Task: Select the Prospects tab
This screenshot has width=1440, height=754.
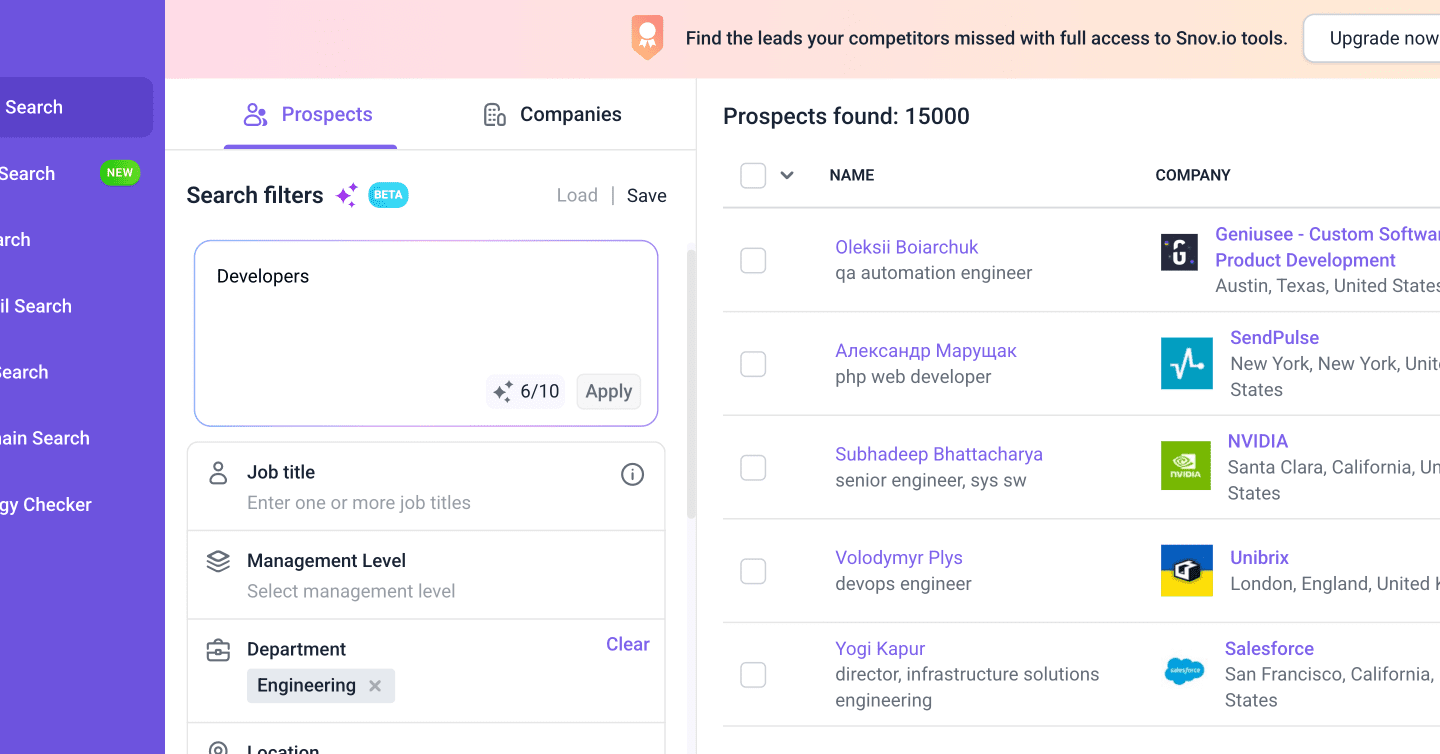Action: click(309, 115)
